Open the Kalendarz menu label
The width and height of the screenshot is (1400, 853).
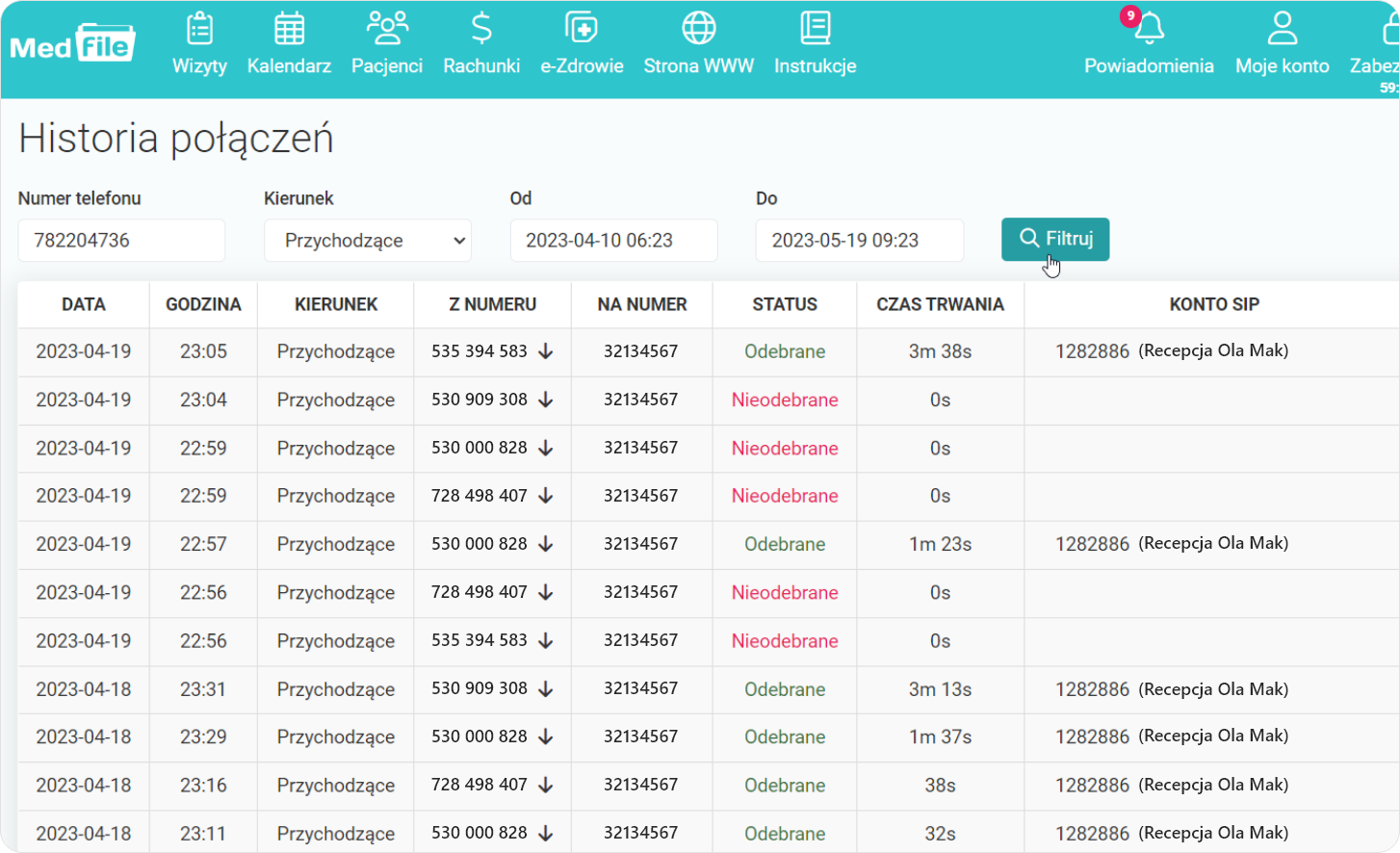coord(289,66)
